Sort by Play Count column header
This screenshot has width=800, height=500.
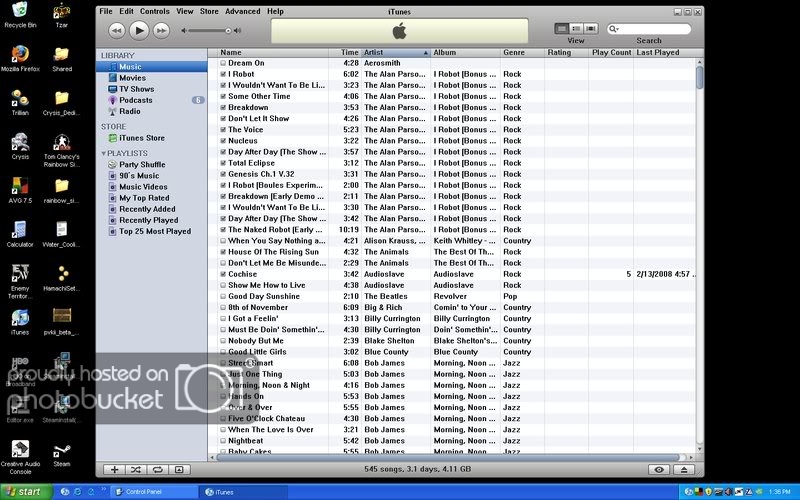[x=611, y=53]
